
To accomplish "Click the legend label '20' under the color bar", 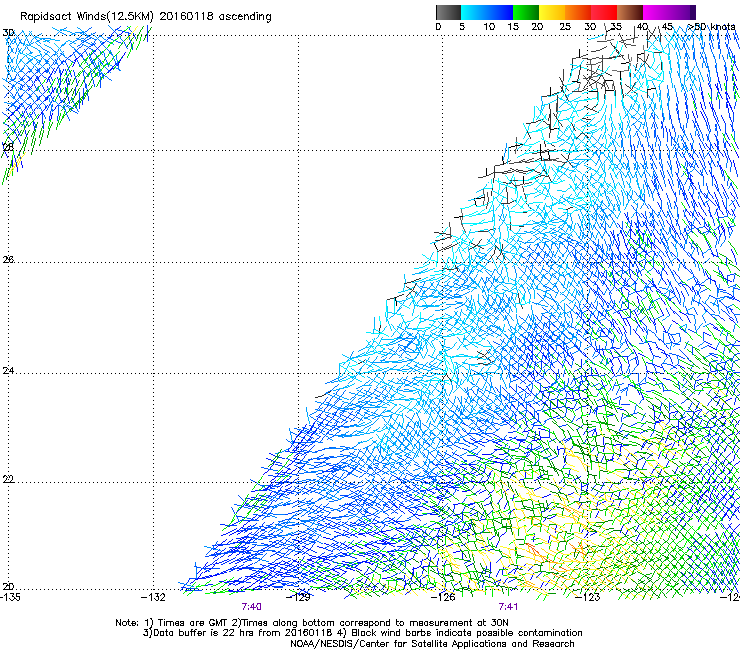I will click(x=537, y=26).
